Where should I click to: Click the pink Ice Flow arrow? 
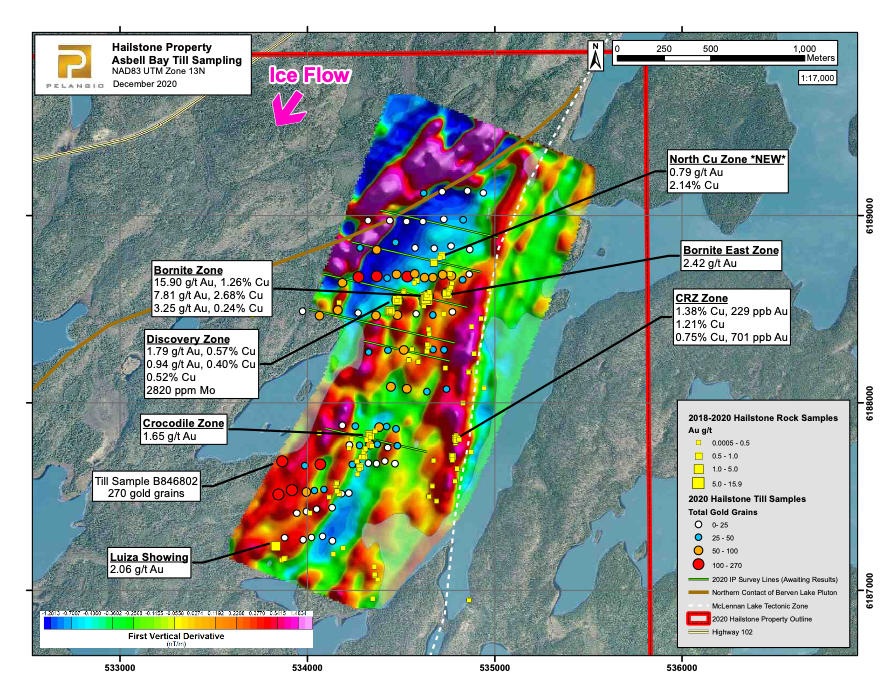click(291, 108)
